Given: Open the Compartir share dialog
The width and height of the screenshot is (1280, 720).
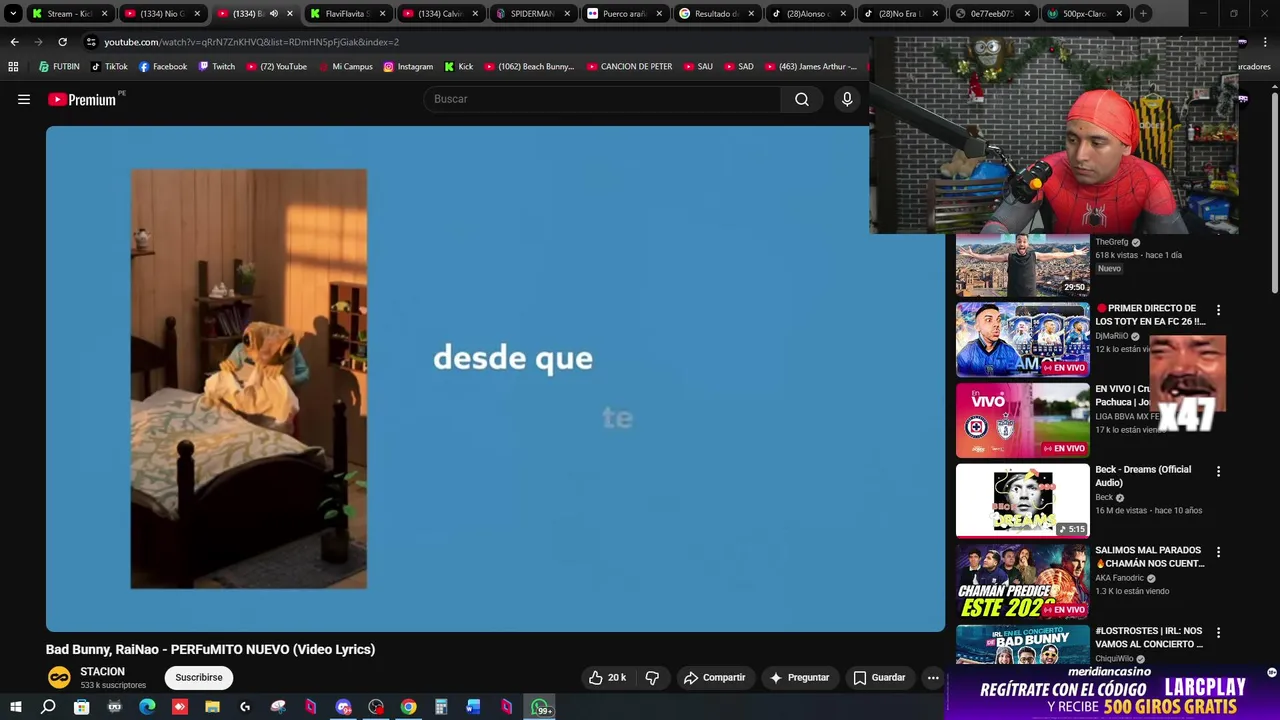Looking at the screenshot, I should pos(714,677).
